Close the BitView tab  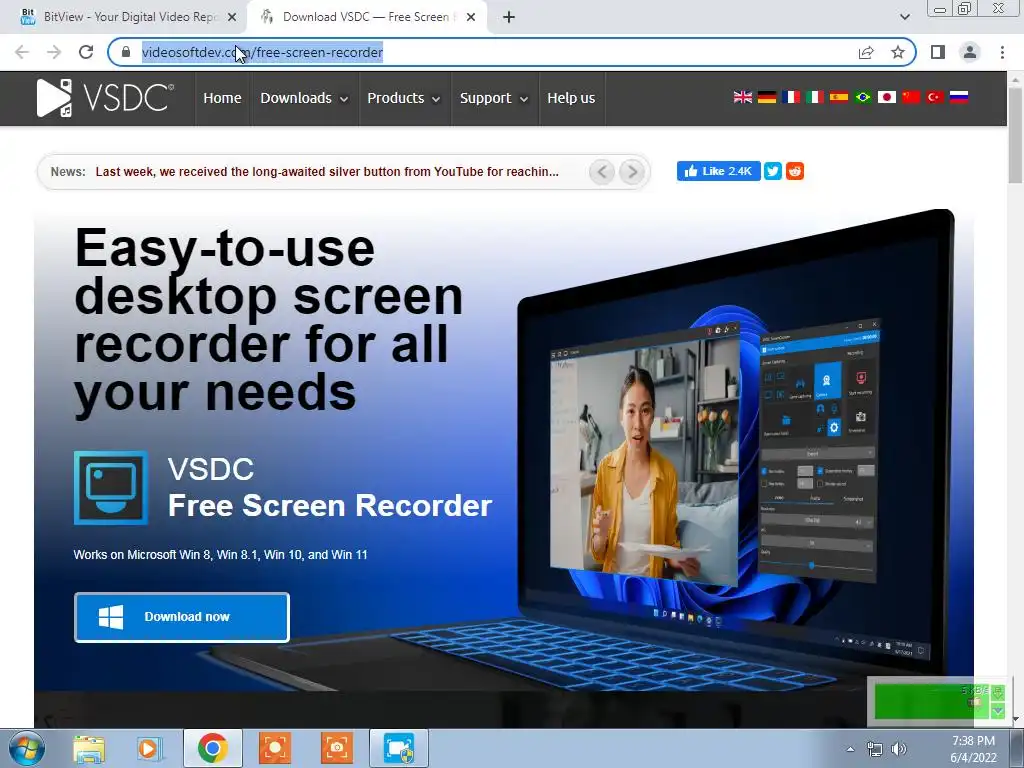coord(232,17)
